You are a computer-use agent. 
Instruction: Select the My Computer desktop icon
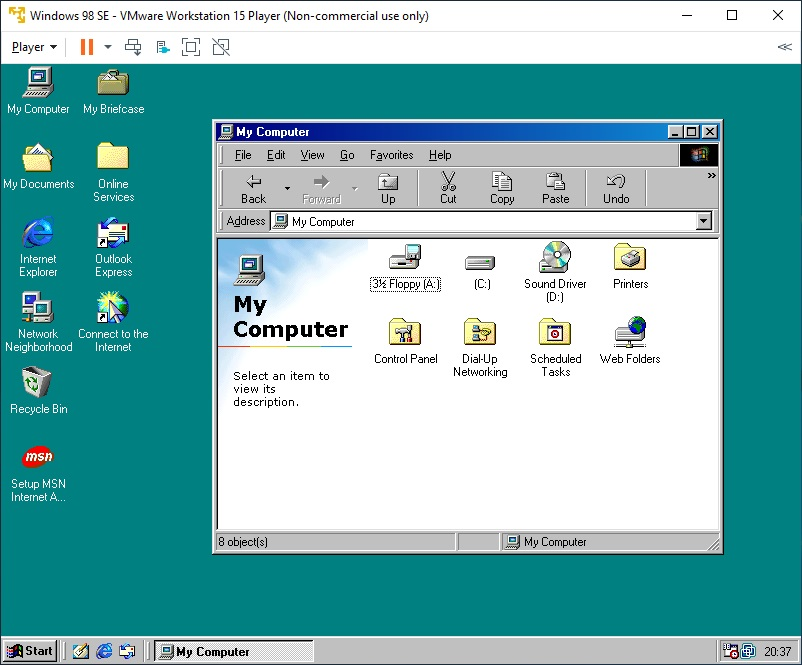[x=38, y=92]
